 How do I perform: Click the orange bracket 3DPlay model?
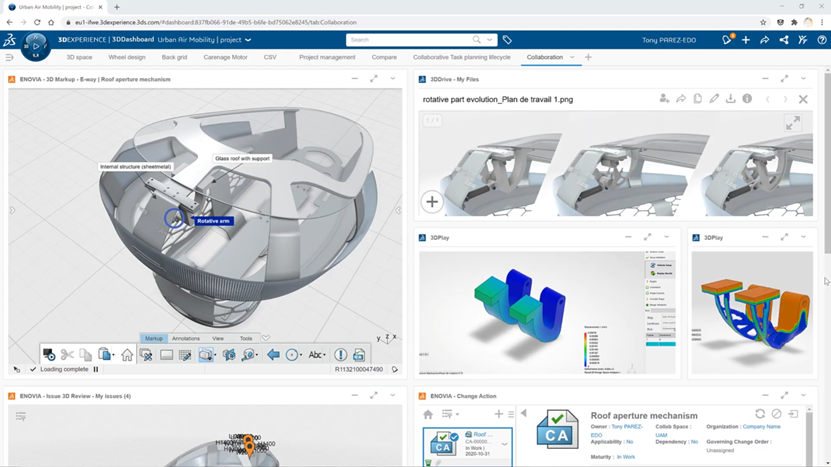point(753,315)
